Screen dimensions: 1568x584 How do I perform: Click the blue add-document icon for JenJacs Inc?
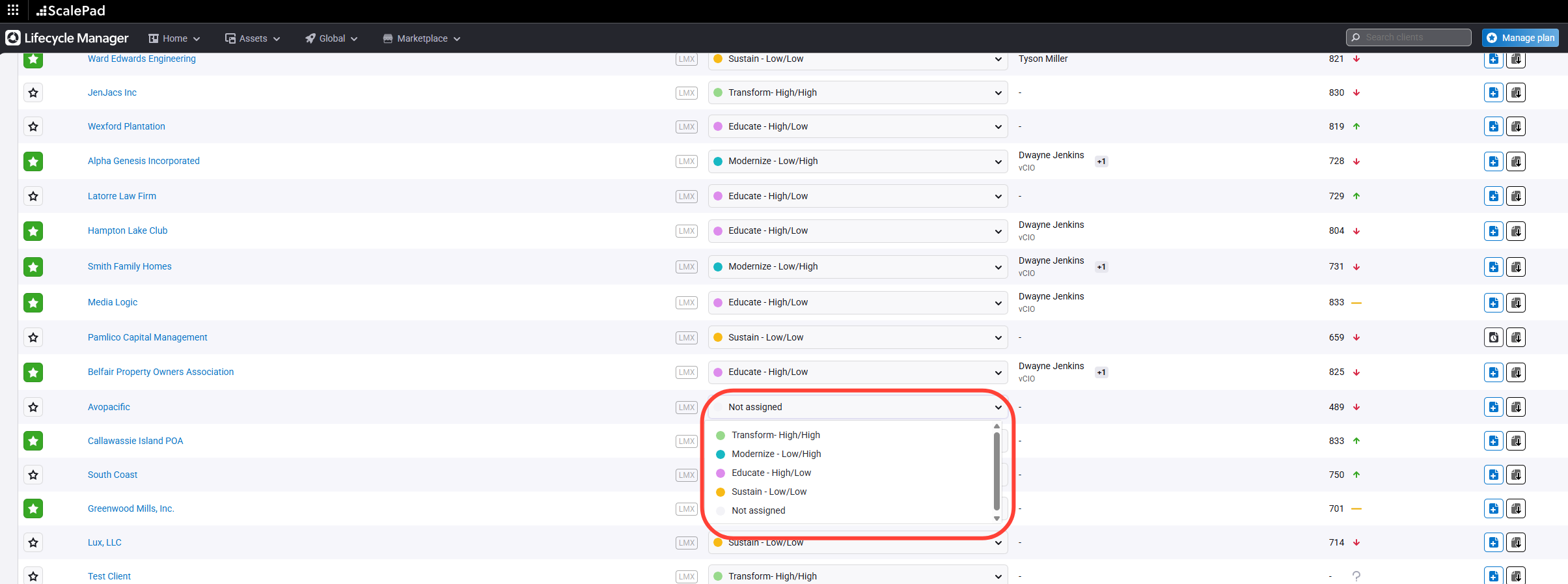click(x=1493, y=92)
